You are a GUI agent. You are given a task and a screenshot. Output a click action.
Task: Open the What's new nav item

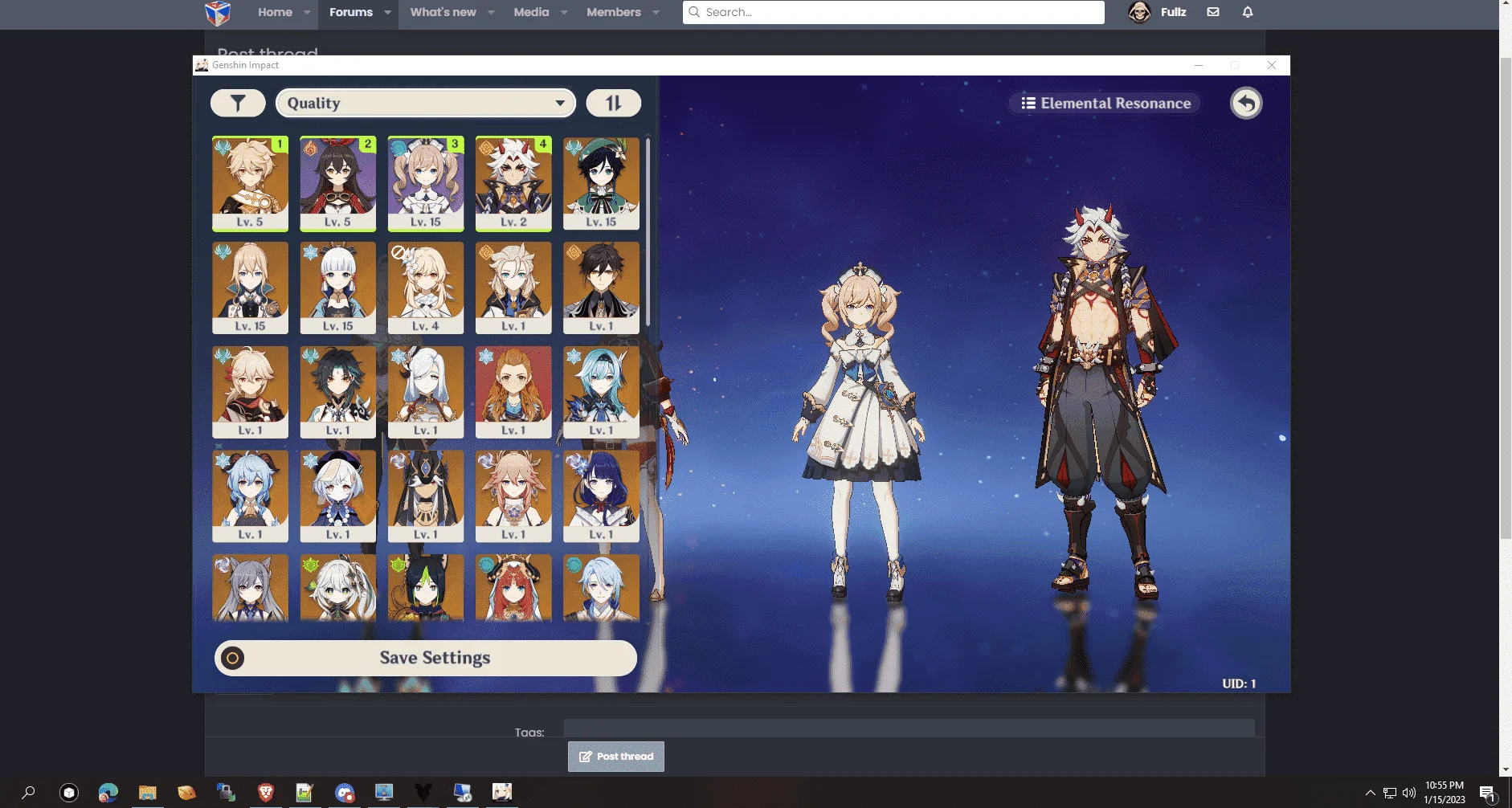point(443,12)
